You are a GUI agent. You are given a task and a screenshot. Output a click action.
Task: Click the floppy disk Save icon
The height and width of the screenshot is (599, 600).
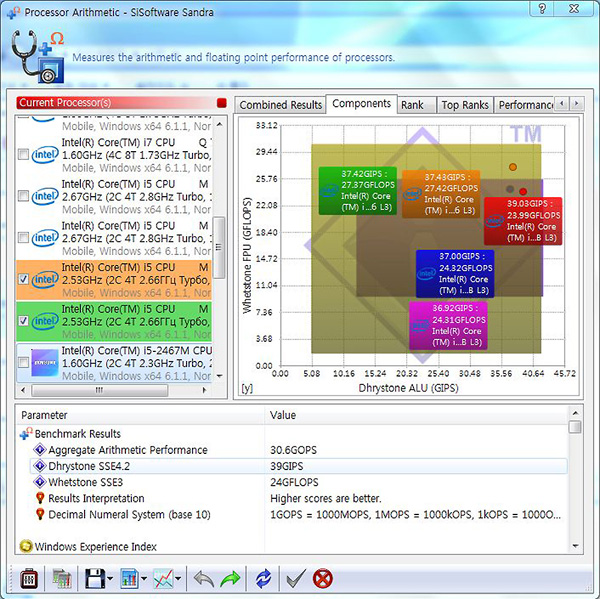click(95, 578)
